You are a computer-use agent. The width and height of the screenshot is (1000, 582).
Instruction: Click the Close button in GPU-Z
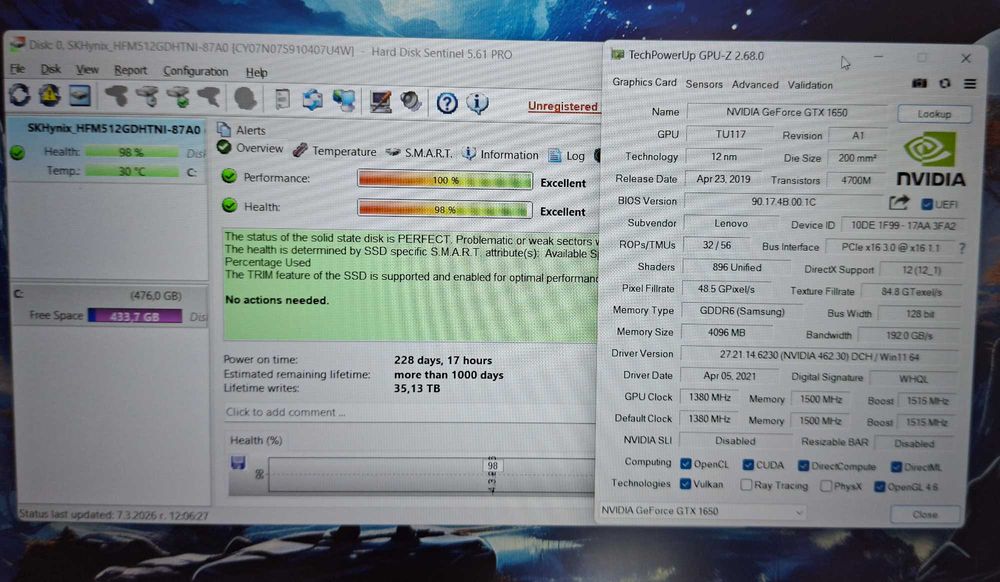click(x=925, y=514)
